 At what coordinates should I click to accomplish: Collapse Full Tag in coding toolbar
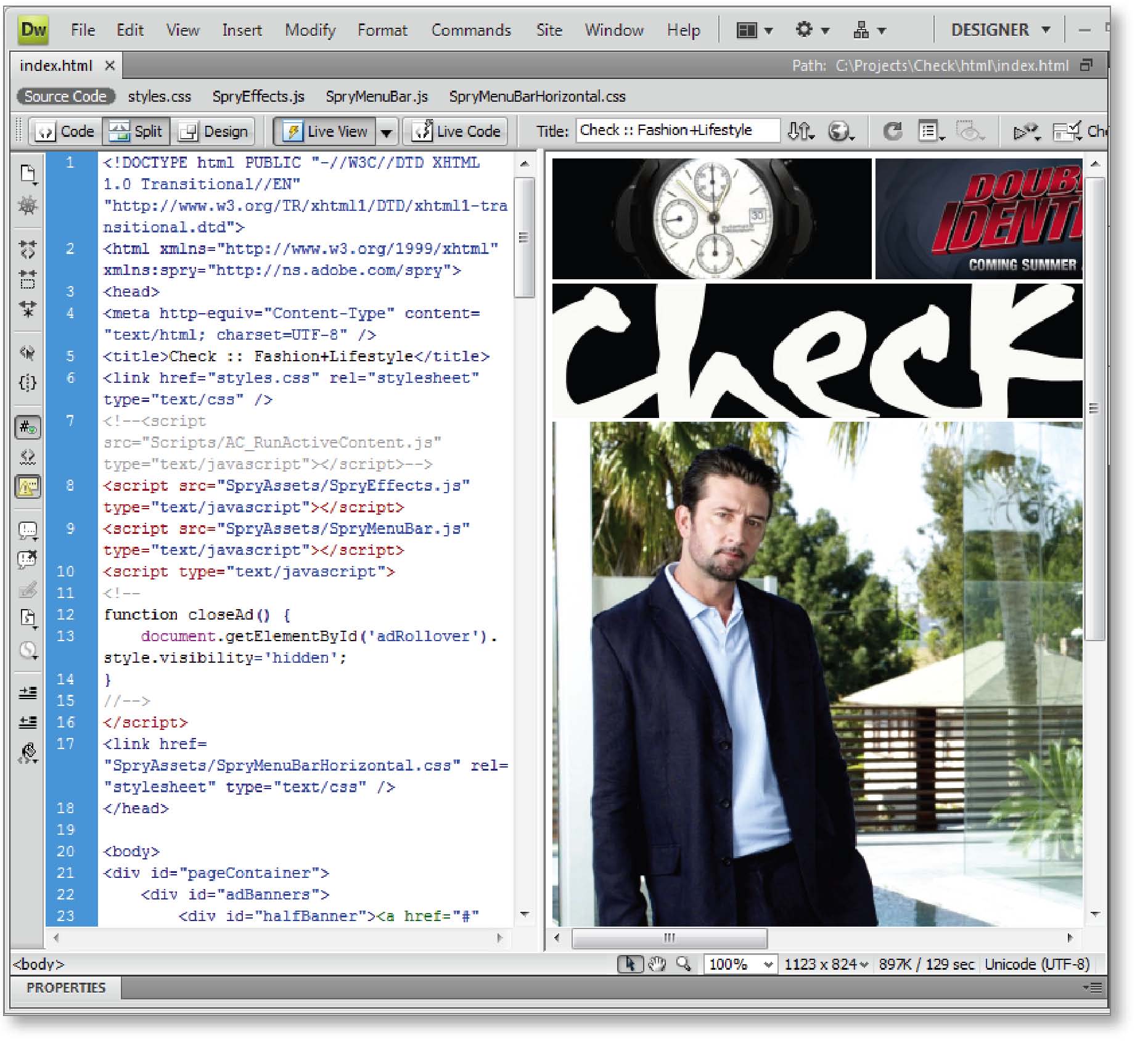click(x=28, y=249)
